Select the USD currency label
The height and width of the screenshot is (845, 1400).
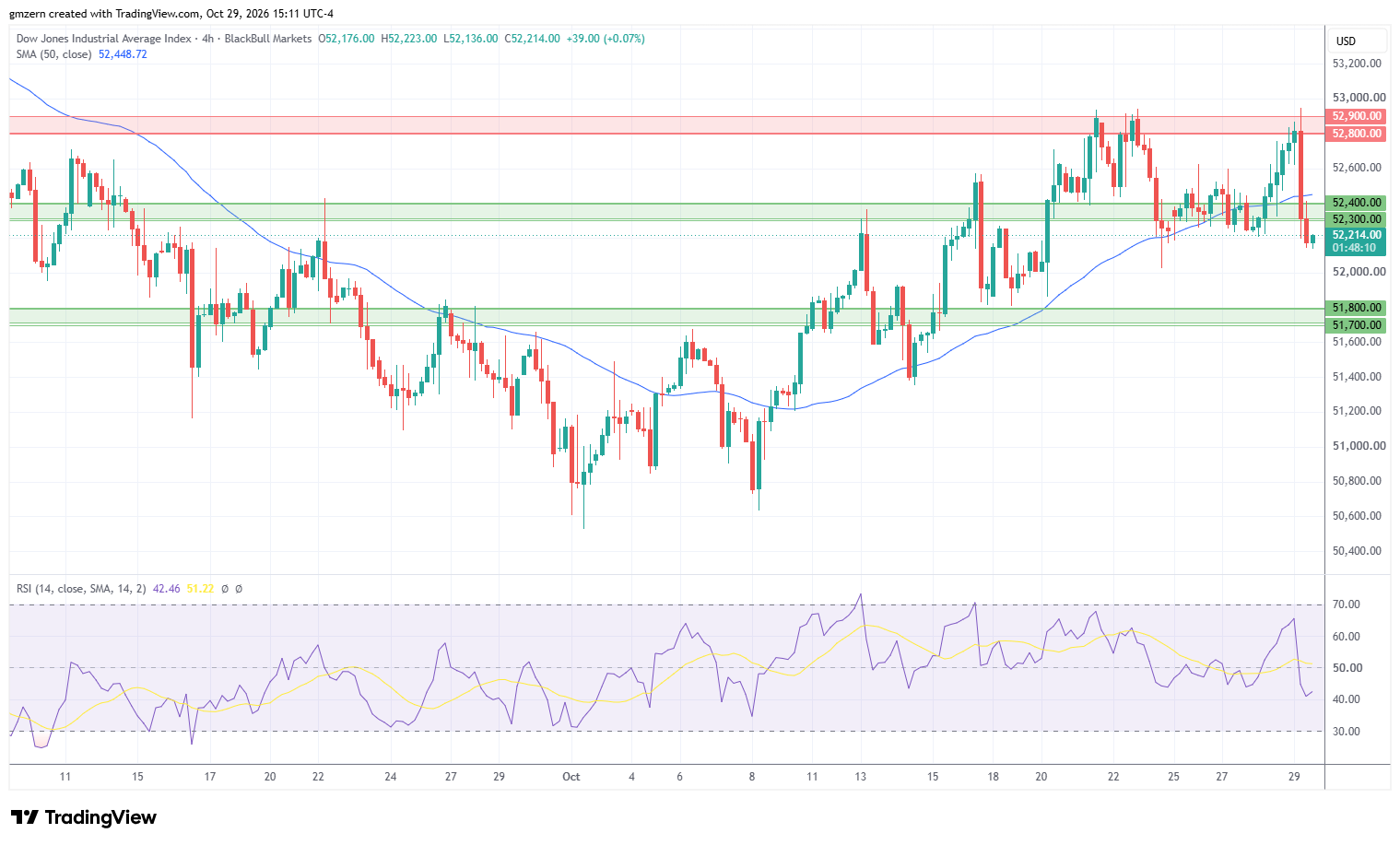[1346, 41]
